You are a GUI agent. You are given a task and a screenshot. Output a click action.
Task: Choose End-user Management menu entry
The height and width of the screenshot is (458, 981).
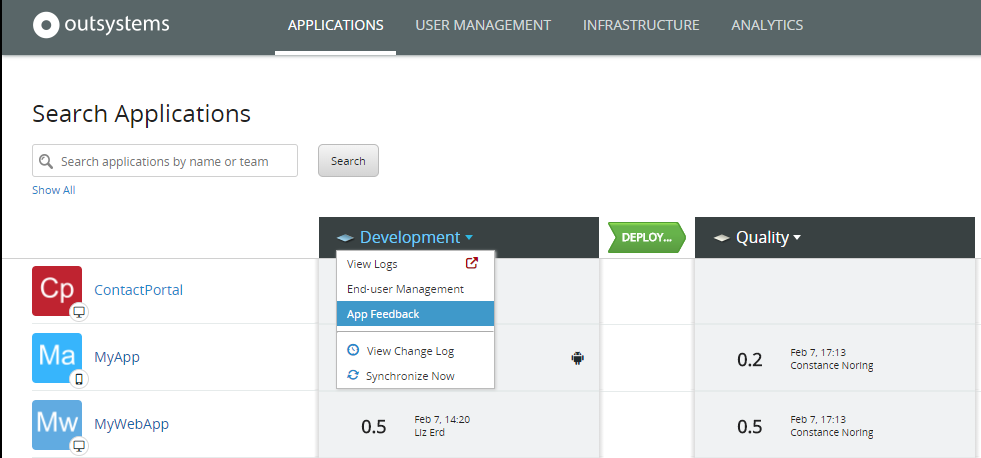pyautogui.click(x=405, y=289)
